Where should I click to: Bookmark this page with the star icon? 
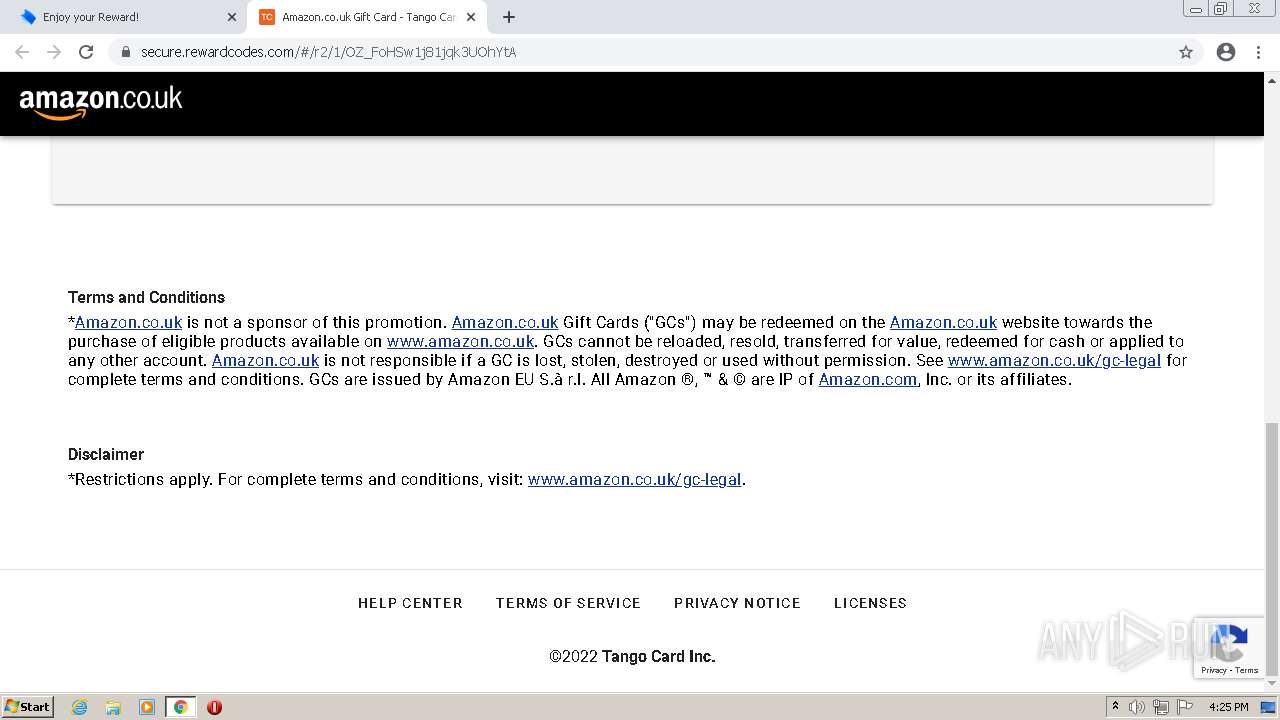pyautogui.click(x=1186, y=52)
